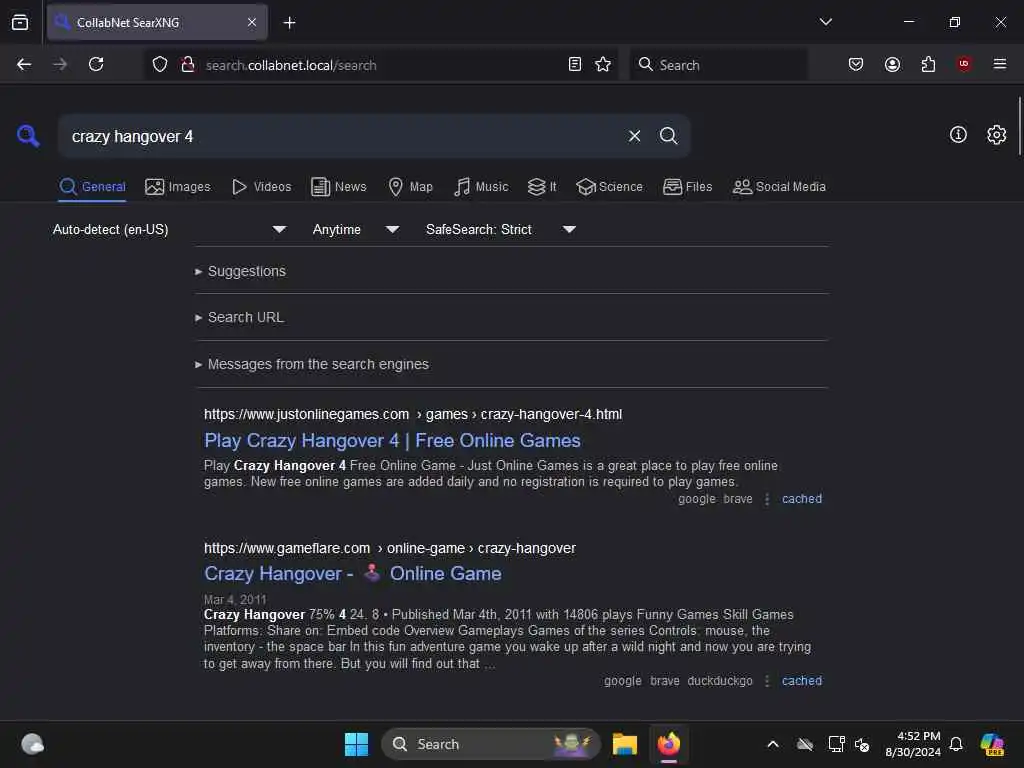The width and height of the screenshot is (1024, 768).
Task: Open the notifications bell in taskbar
Action: coord(956,744)
